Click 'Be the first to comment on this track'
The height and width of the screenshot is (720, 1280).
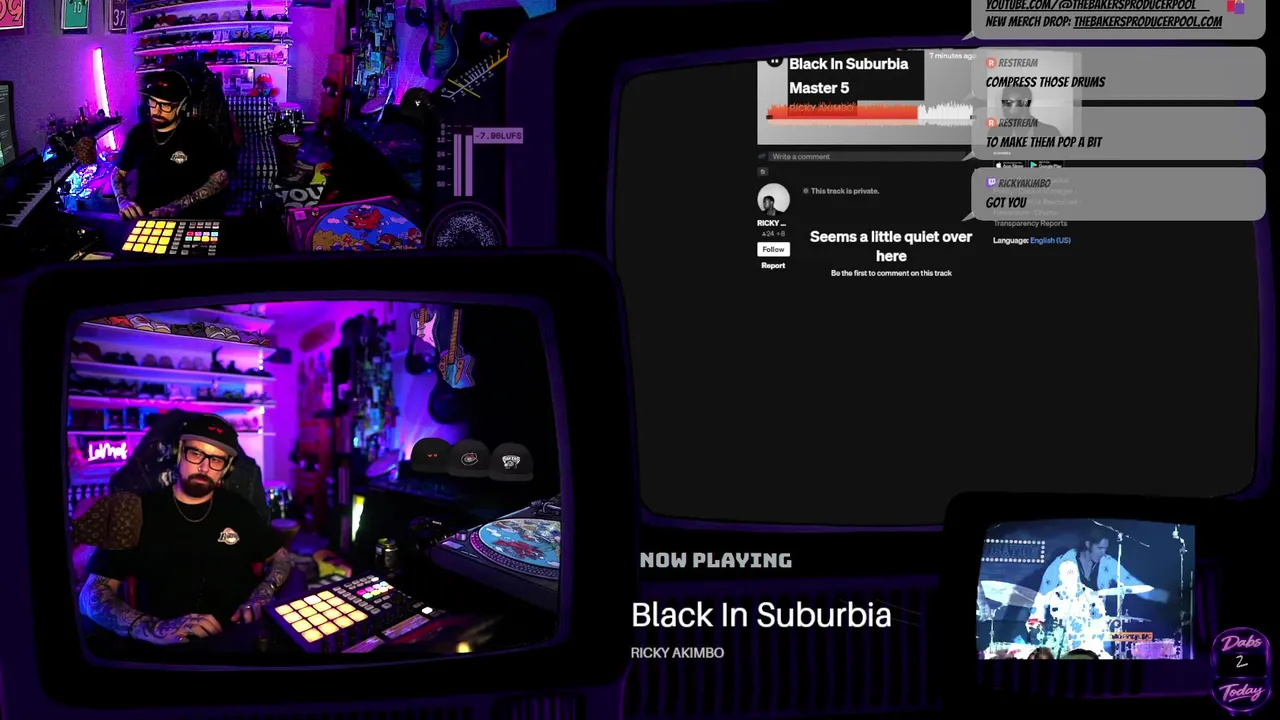(x=891, y=273)
